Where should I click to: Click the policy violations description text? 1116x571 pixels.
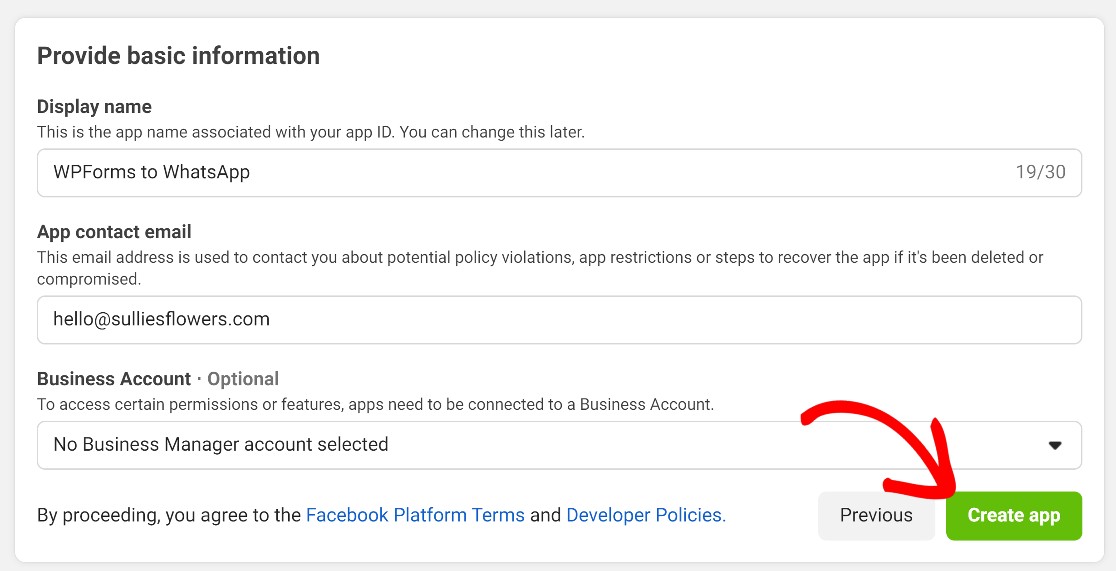coord(540,268)
